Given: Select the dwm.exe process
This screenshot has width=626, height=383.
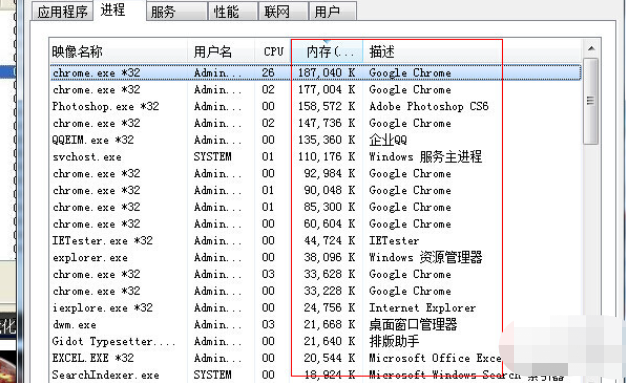Looking at the screenshot, I should point(315,324).
